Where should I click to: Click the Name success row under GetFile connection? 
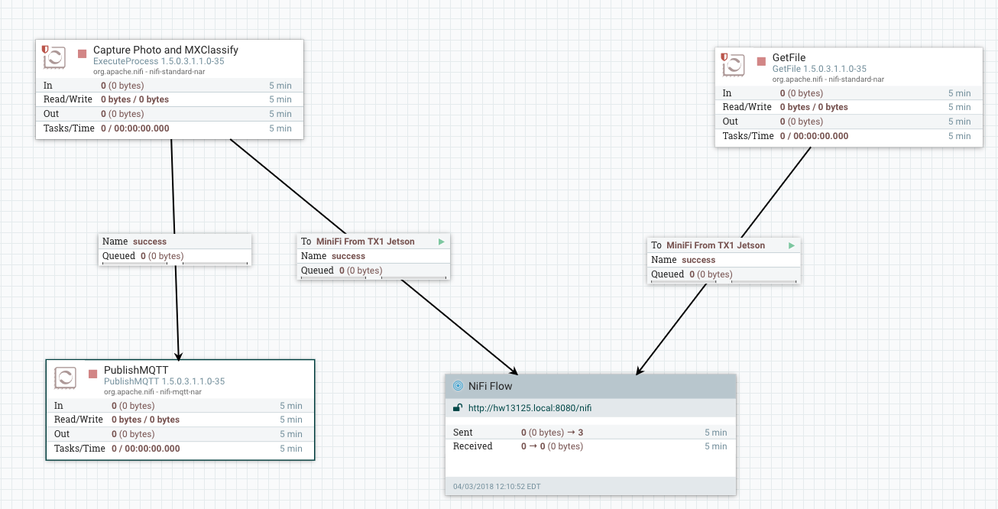point(724,260)
